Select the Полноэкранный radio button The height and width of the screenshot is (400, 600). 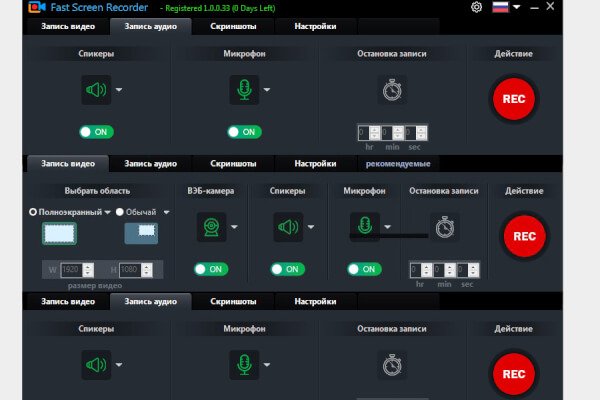[x=33, y=212]
